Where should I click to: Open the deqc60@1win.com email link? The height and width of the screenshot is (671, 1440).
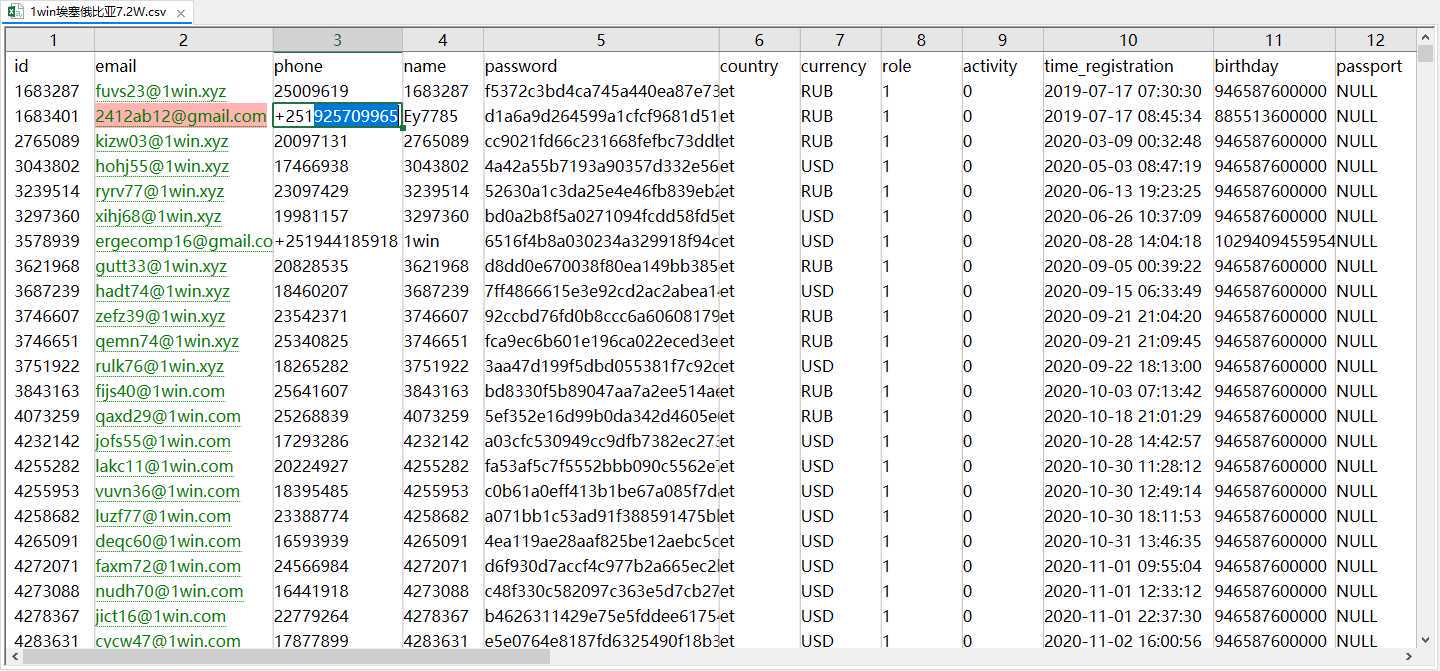pyautogui.click(x=168, y=541)
